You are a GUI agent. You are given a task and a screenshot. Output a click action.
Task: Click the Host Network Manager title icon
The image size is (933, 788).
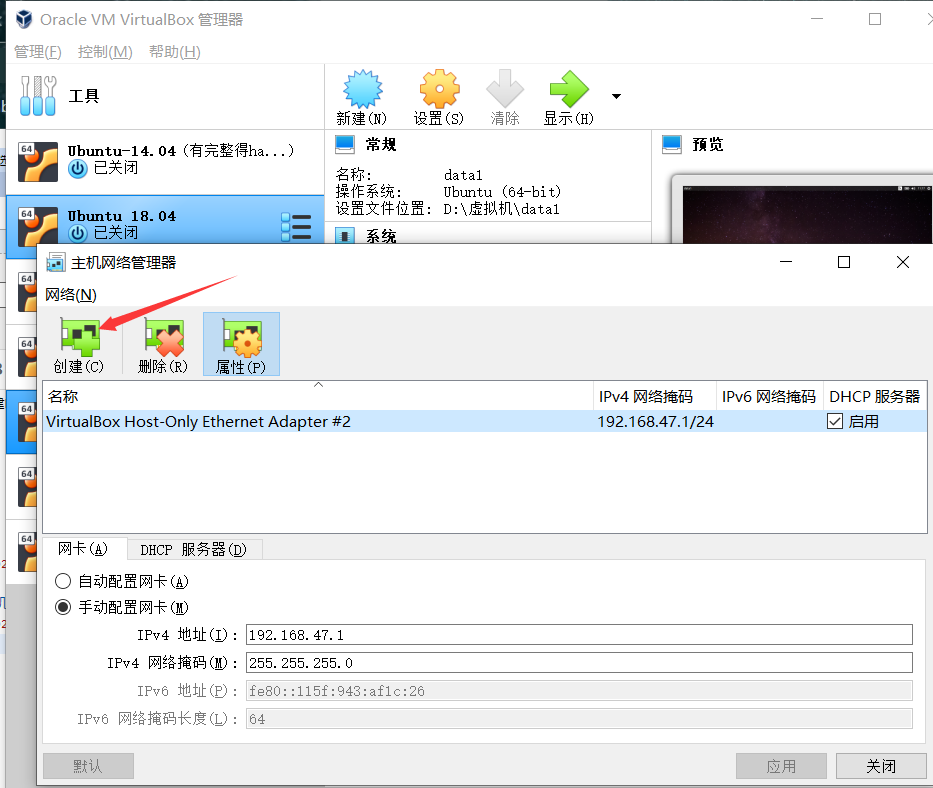click(x=56, y=262)
